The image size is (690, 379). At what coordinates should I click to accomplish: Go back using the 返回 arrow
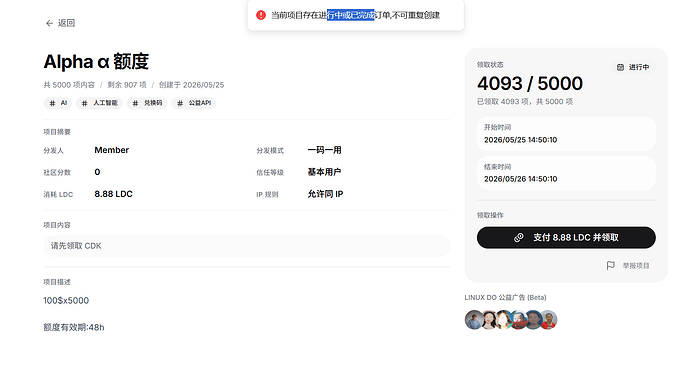pyautogui.click(x=49, y=23)
